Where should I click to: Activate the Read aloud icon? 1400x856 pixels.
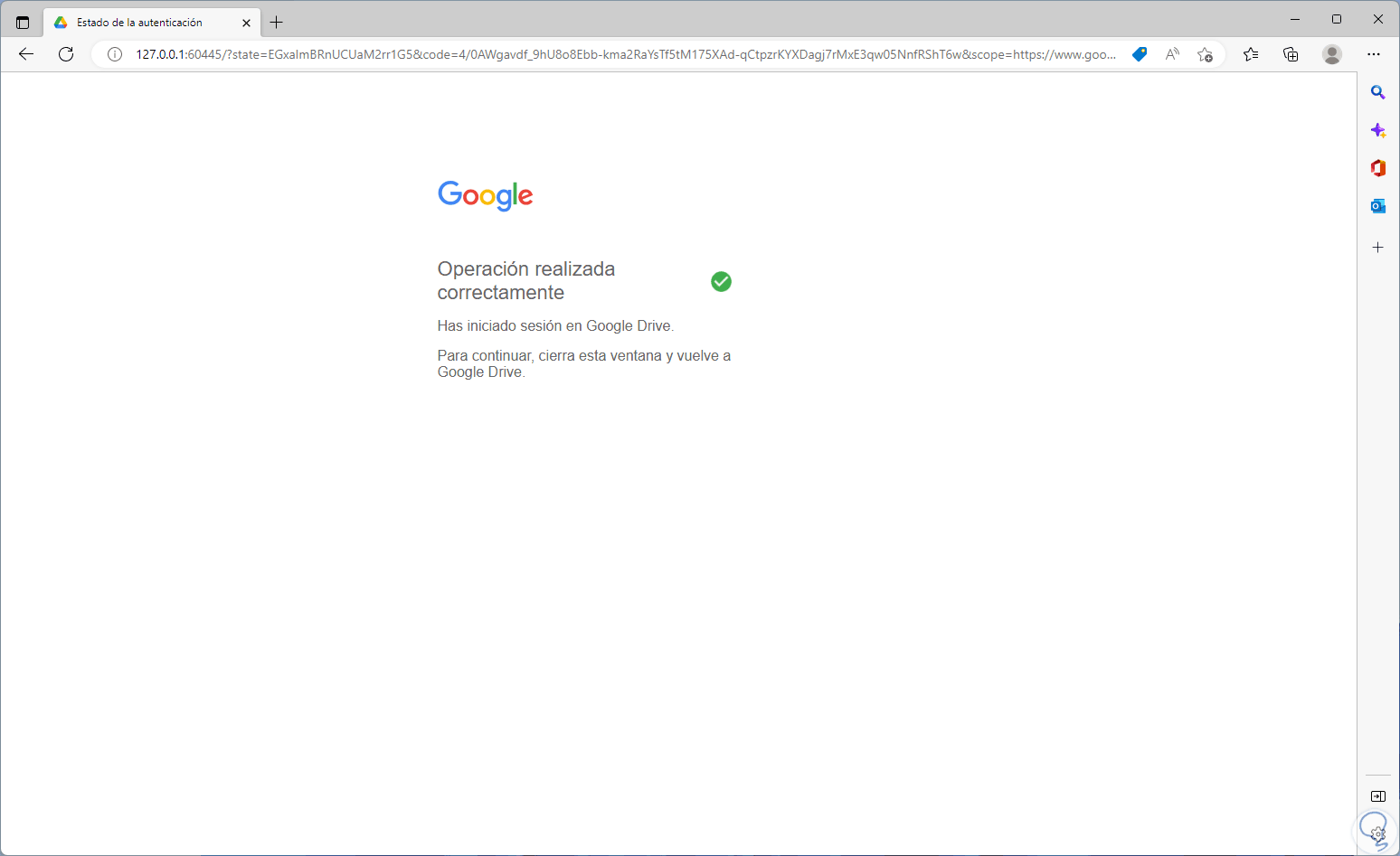(1172, 54)
